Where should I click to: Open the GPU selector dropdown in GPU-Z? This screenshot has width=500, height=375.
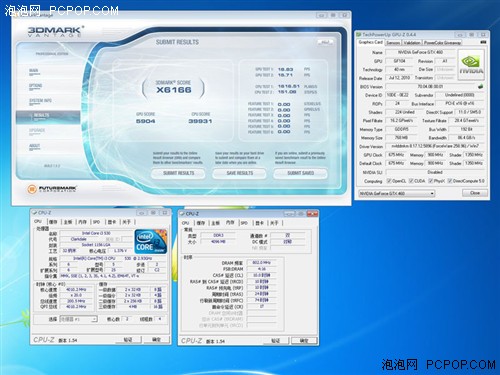[x=397, y=193]
